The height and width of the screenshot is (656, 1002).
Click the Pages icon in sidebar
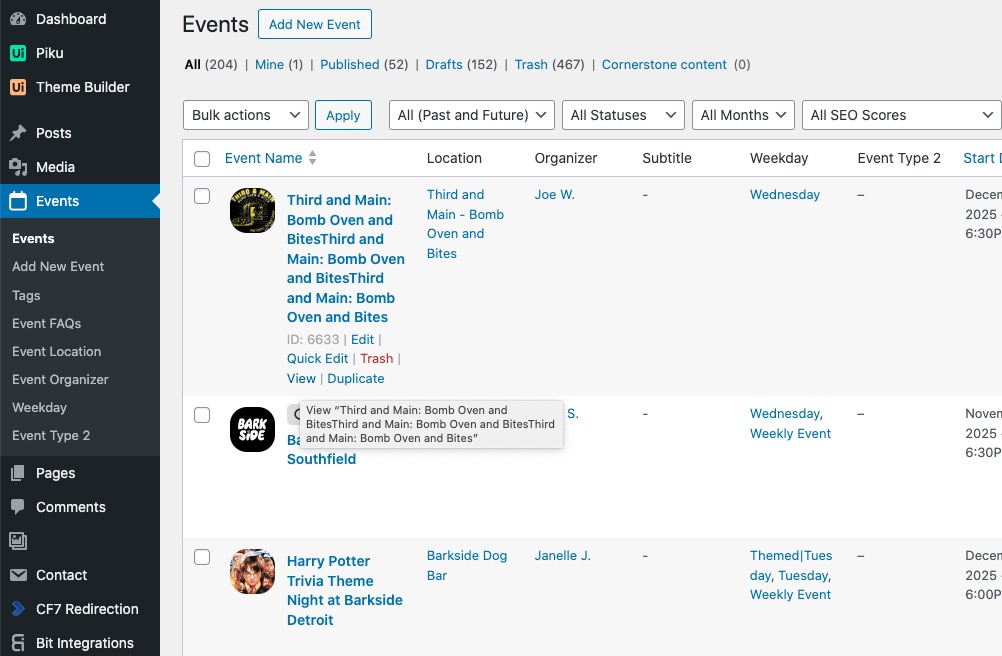tap(18, 473)
